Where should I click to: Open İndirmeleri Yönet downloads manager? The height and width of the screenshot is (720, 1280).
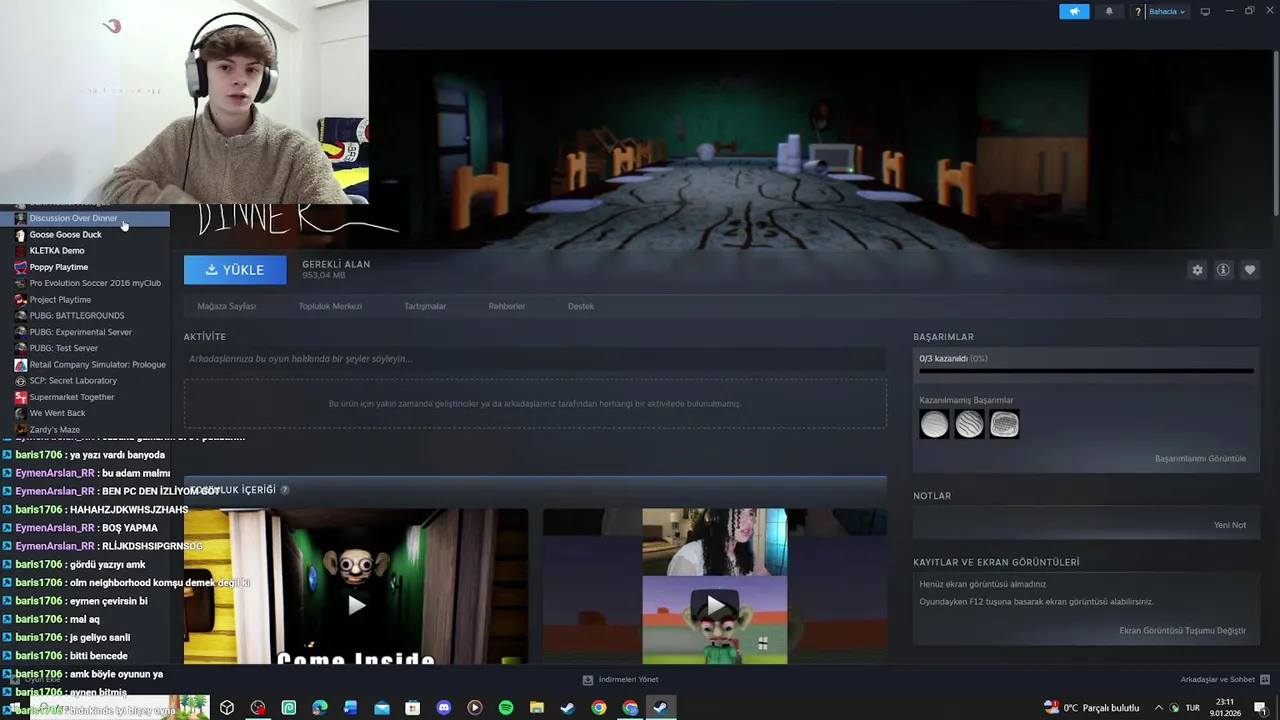pos(621,680)
